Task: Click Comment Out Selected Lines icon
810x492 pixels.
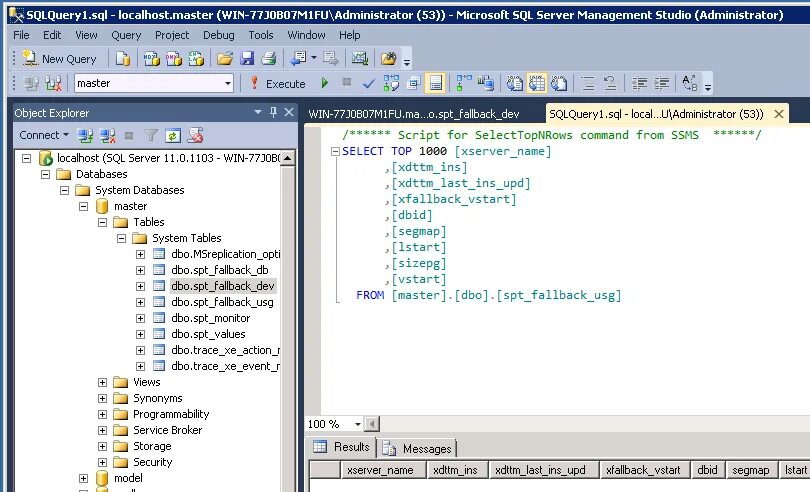Action: coord(587,83)
